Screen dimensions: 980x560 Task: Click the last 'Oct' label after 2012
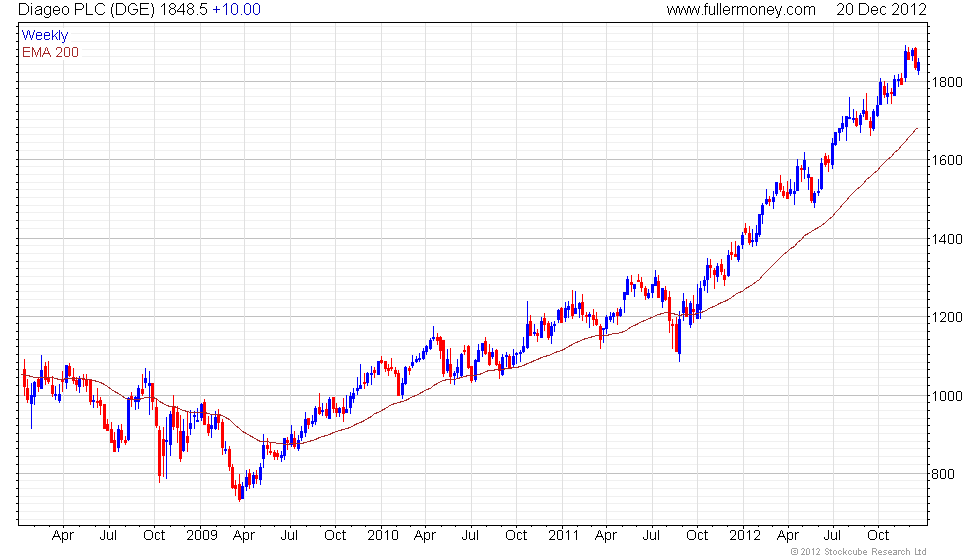tap(878, 535)
